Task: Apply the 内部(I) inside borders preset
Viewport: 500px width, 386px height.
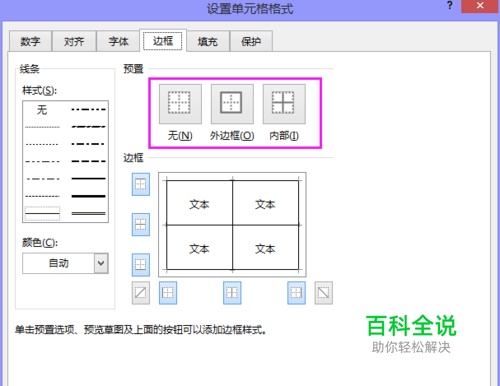Action: tap(284, 104)
